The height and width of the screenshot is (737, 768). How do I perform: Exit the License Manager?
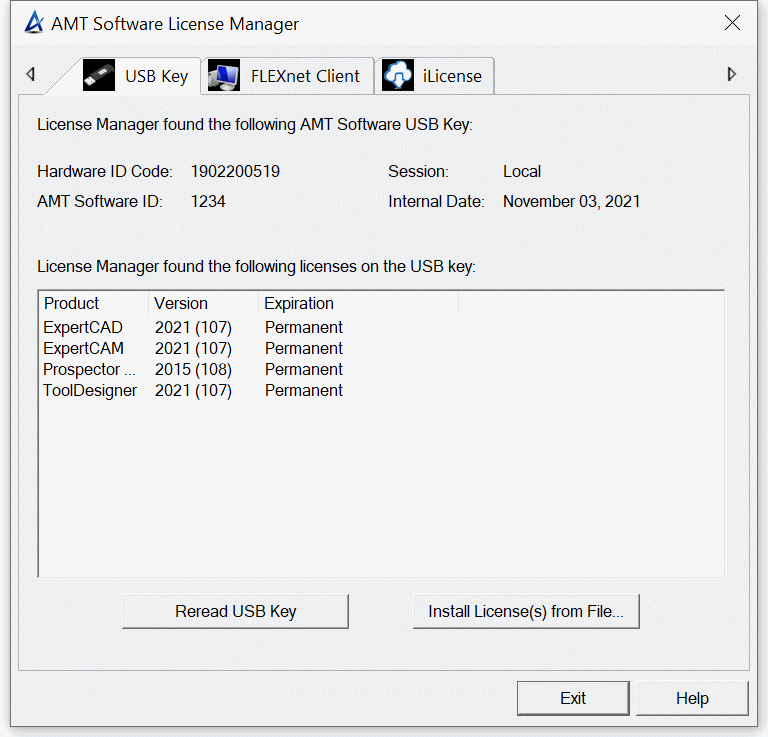573,698
